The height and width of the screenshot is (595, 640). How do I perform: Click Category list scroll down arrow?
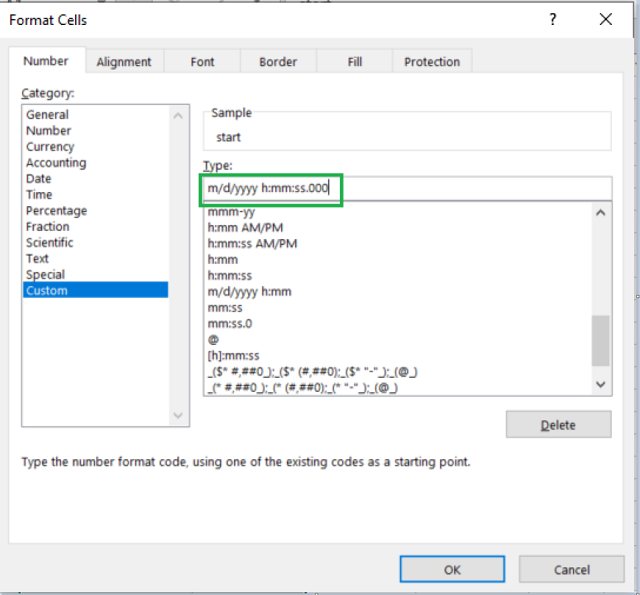[178, 415]
